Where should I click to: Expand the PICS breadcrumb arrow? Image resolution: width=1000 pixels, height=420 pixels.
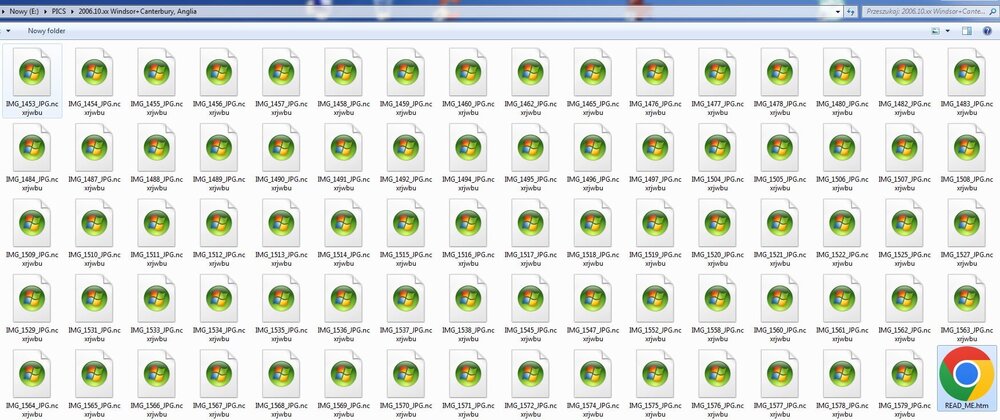coord(73,11)
